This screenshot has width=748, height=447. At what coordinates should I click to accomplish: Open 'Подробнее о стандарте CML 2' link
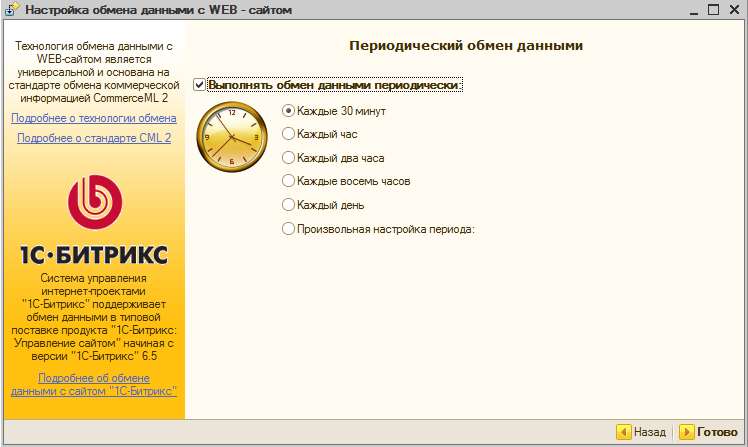[94, 138]
